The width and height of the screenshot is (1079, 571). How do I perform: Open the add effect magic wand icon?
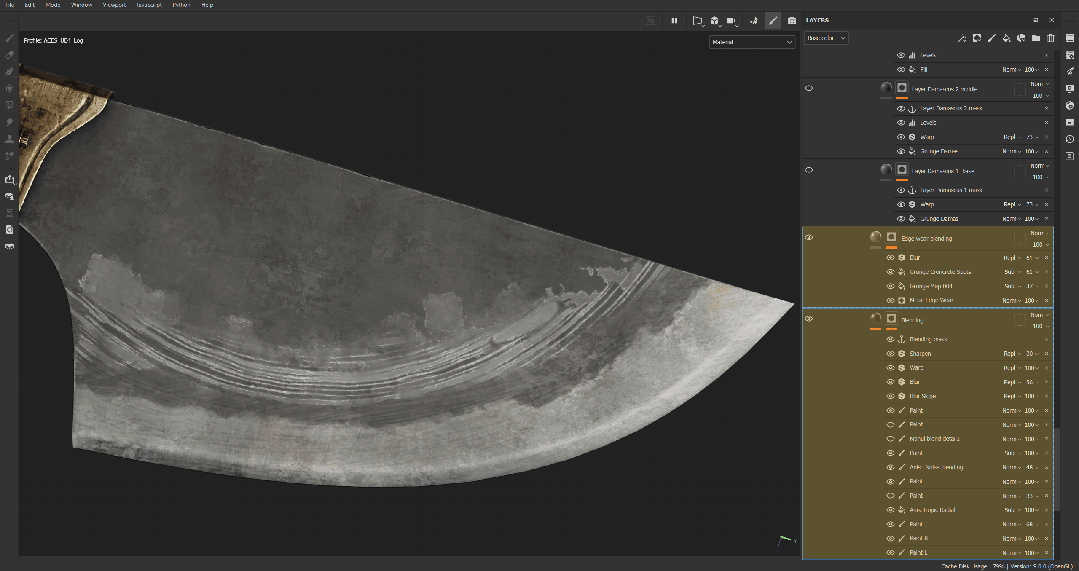[x=961, y=38]
